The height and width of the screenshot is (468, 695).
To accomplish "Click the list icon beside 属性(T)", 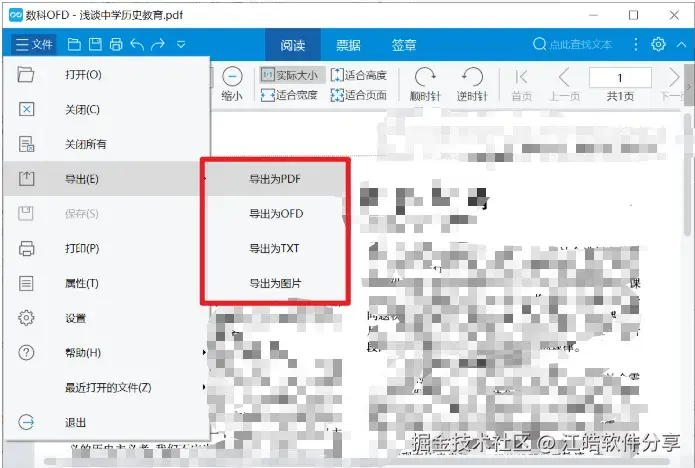I will 26,283.
